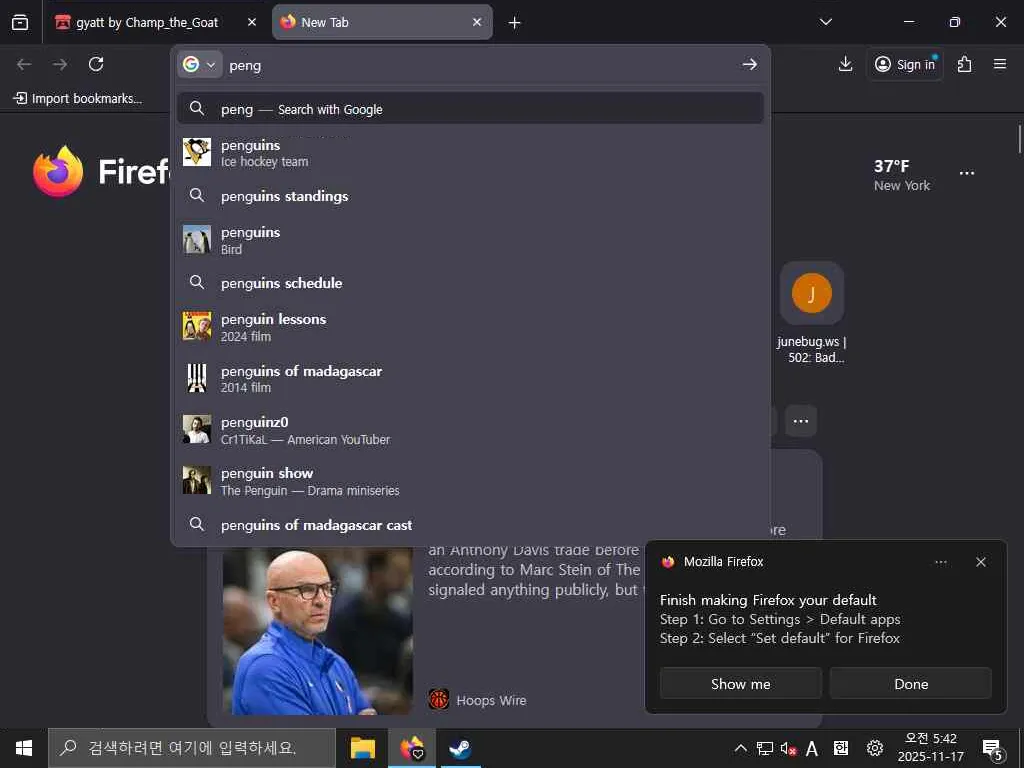Click the Sign in account button
The height and width of the screenshot is (768, 1024).
pos(905,64)
